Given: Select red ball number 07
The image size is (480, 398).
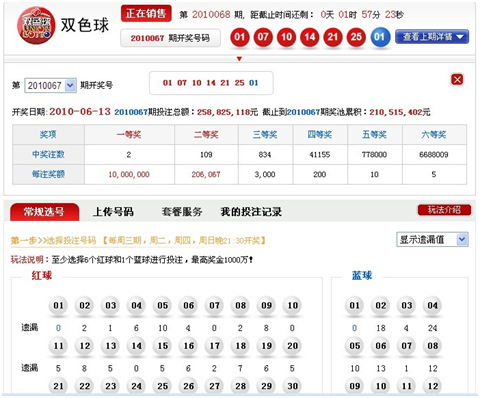Looking at the screenshot, I should [x=214, y=306].
